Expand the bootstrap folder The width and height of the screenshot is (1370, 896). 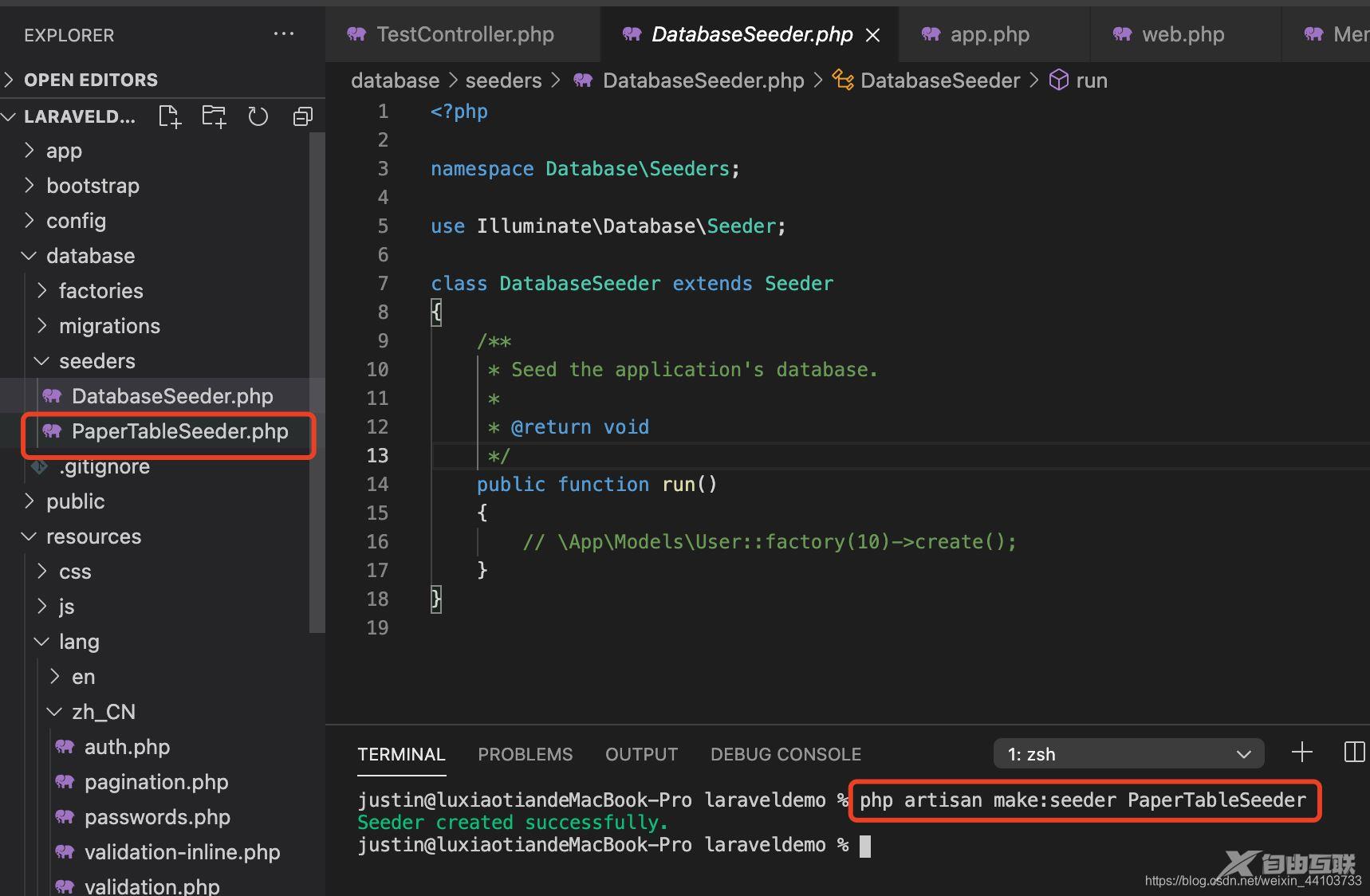tap(30, 185)
